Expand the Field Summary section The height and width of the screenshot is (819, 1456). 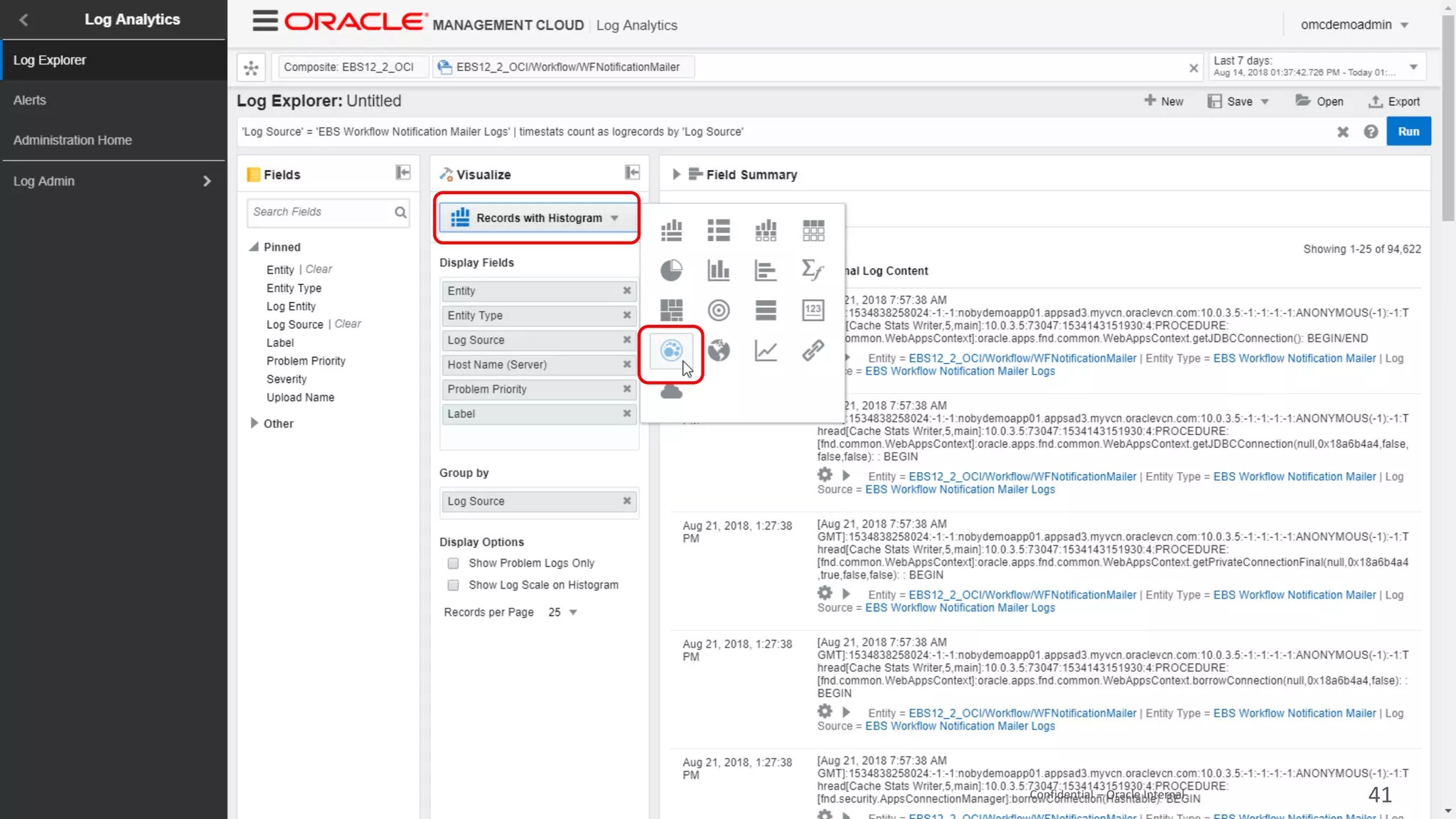pyautogui.click(x=676, y=174)
